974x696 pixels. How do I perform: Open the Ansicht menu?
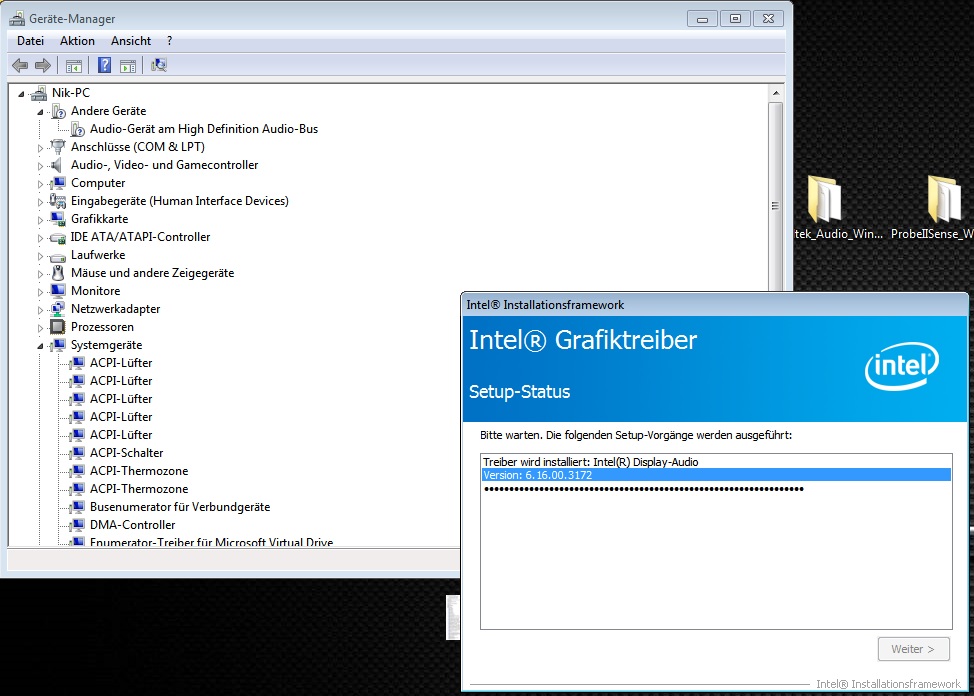click(x=130, y=41)
